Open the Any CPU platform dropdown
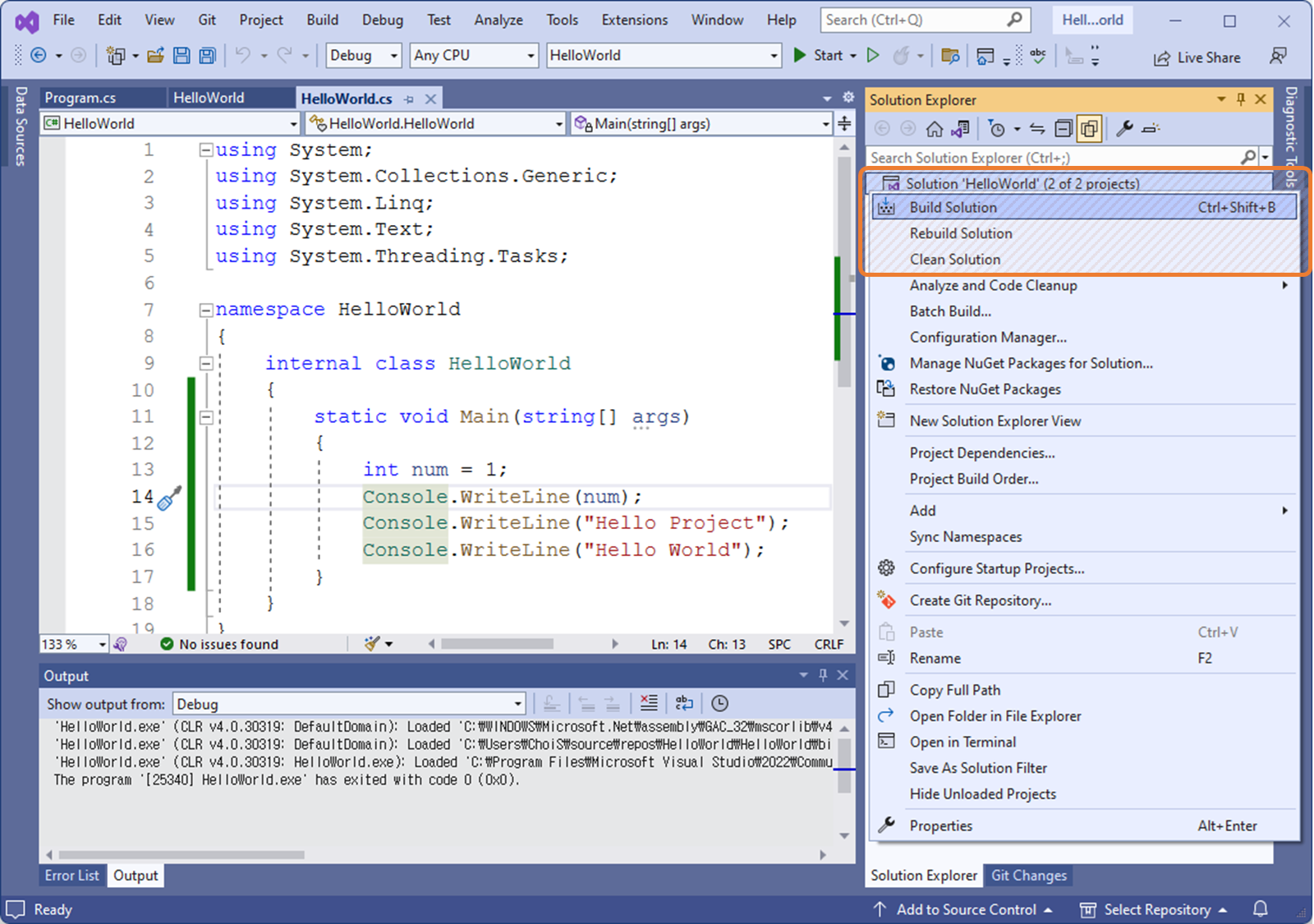Viewport: 1314px width, 924px height. click(x=474, y=55)
